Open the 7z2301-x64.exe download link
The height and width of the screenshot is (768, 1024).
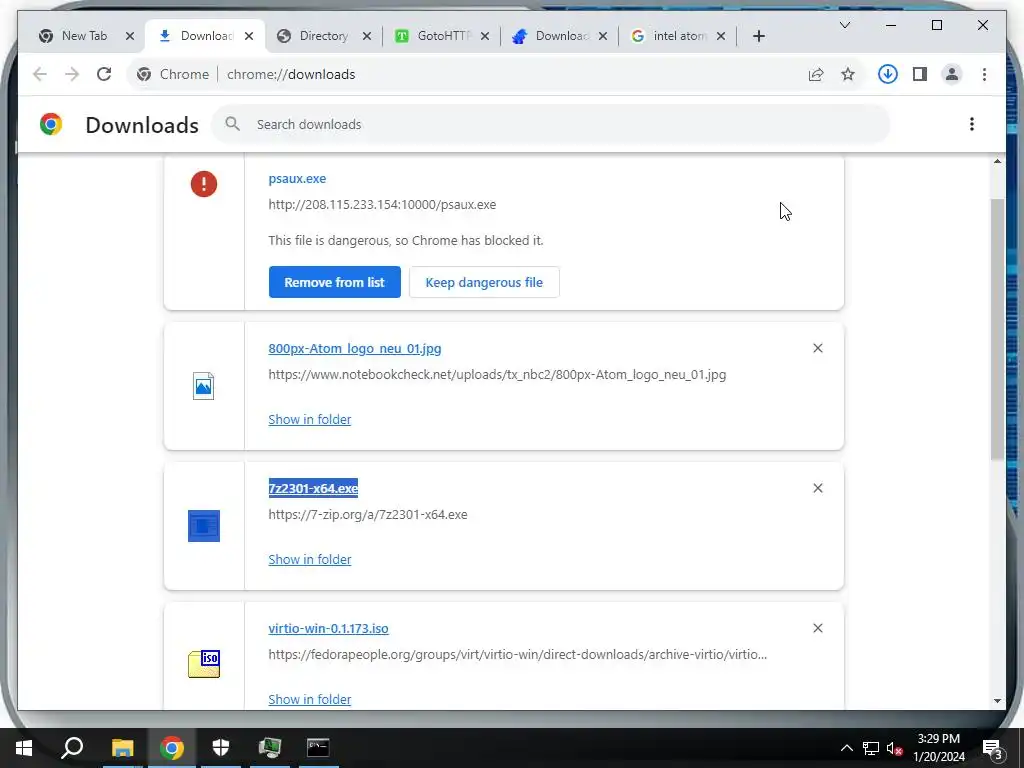313,488
